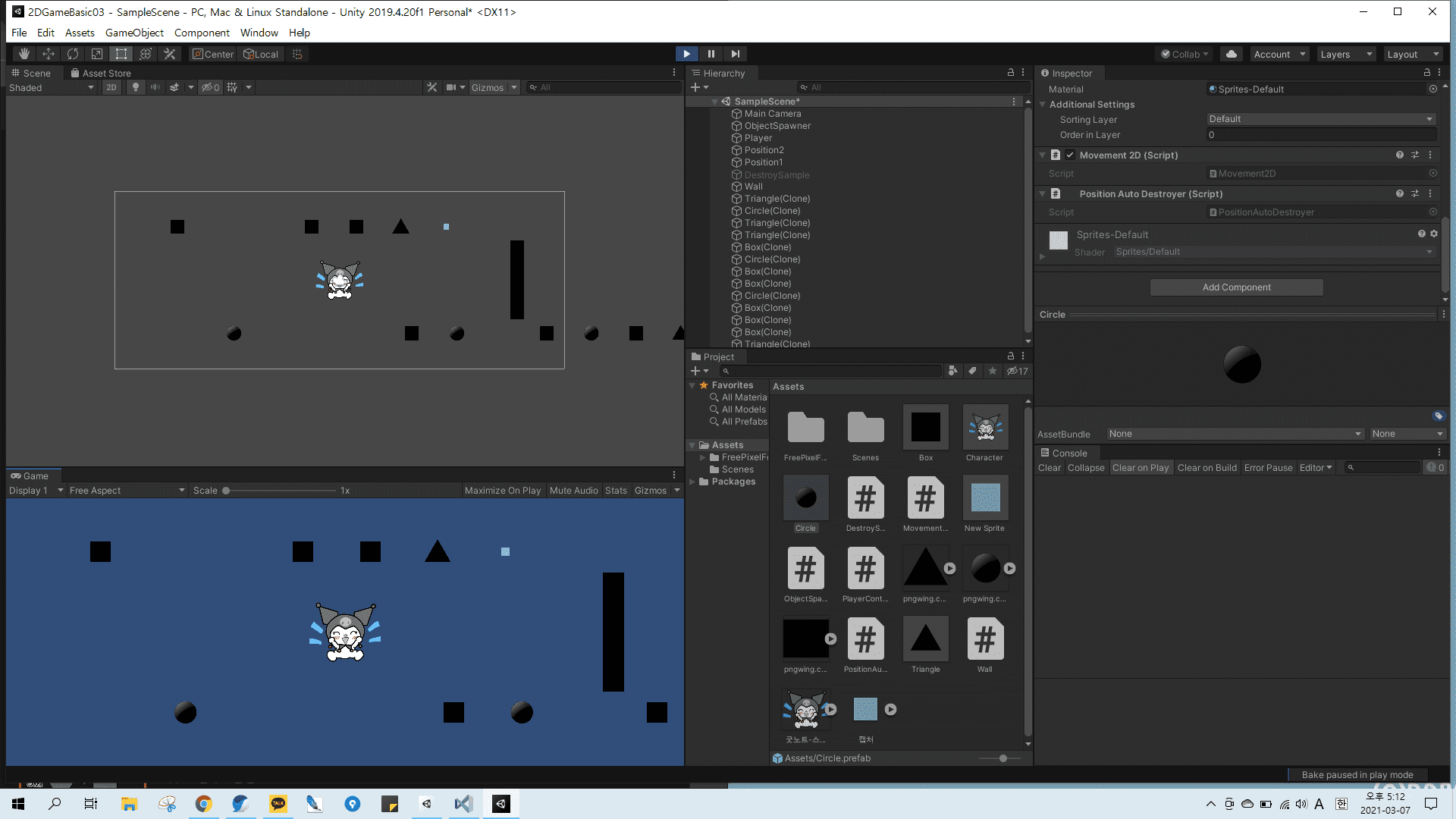Select the Move tool
The image size is (1456, 819).
click(49, 54)
